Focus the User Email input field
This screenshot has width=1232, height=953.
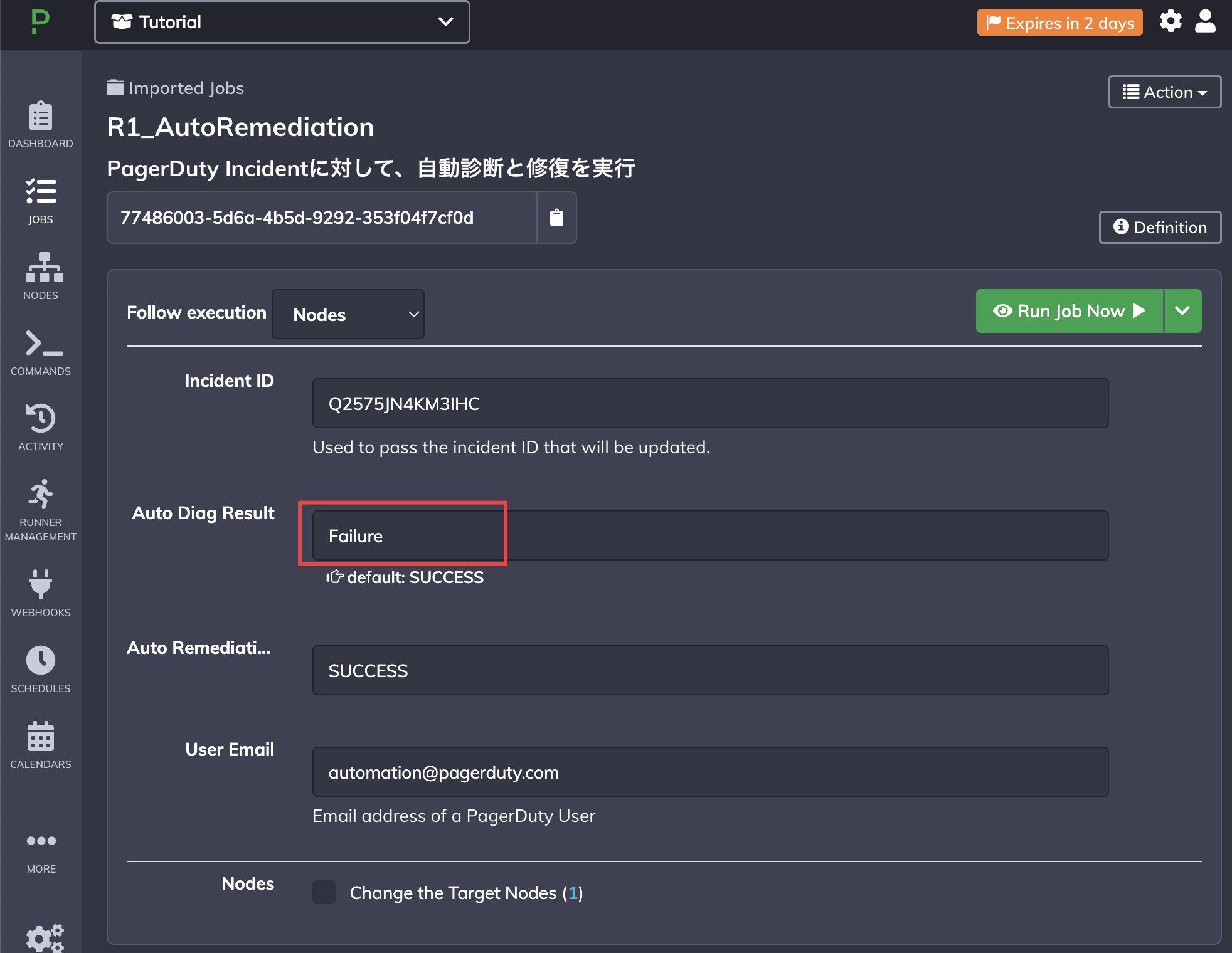point(710,772)
